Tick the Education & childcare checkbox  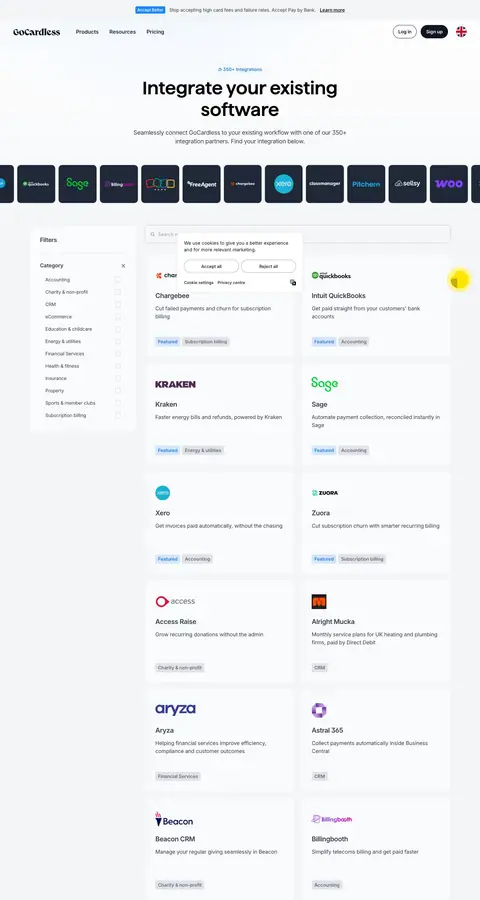tap(118, 329)
